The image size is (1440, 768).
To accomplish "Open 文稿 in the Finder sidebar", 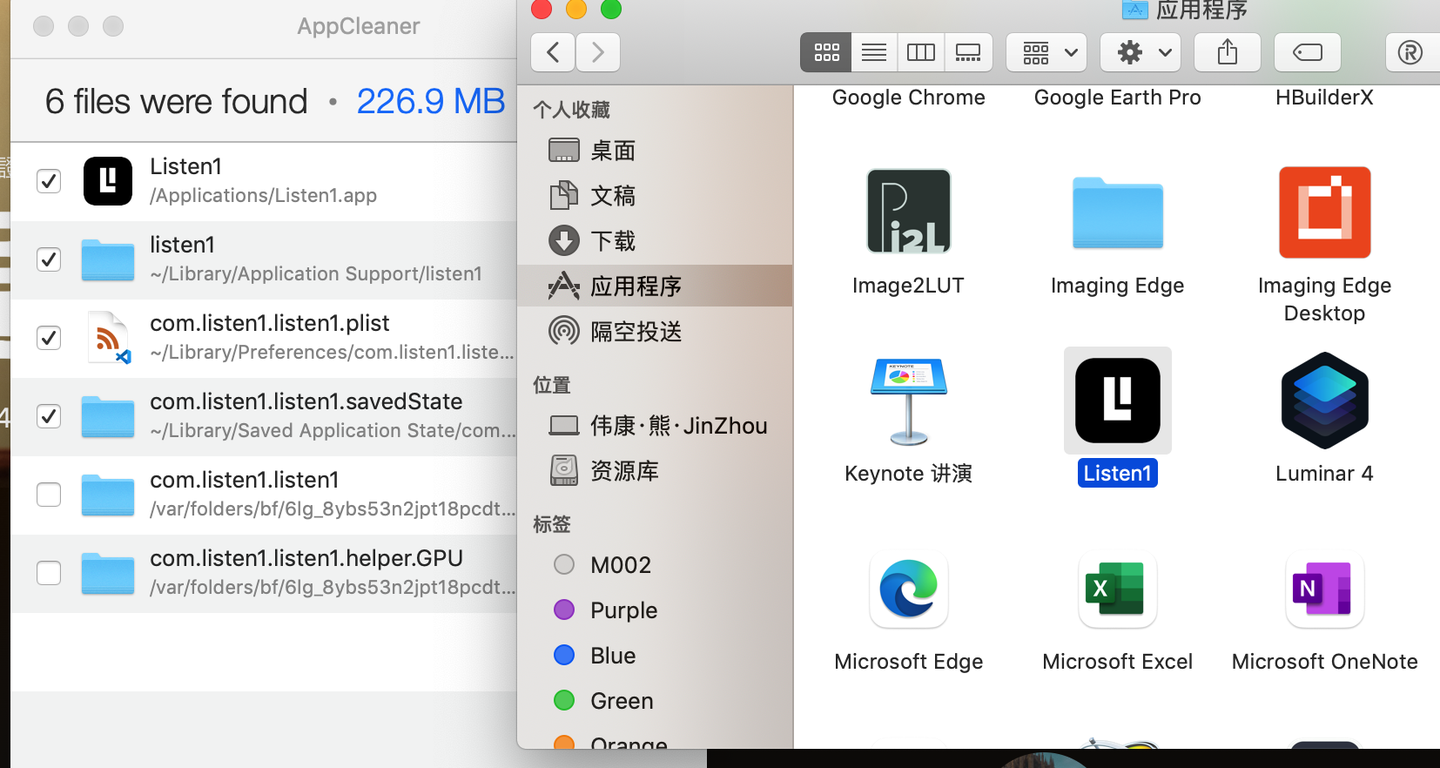I will click(655, 195).
